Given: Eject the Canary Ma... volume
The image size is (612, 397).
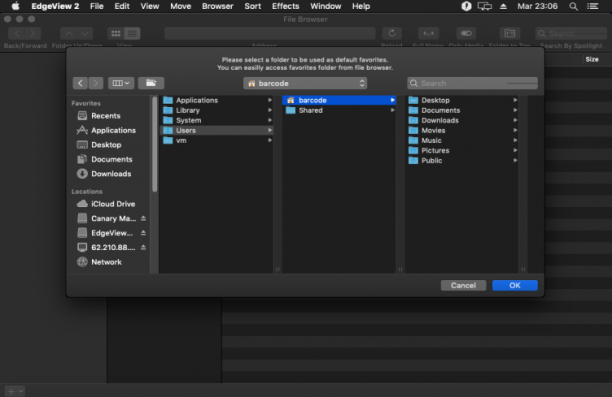Looking at the screenshot, I should click(143, 218).
